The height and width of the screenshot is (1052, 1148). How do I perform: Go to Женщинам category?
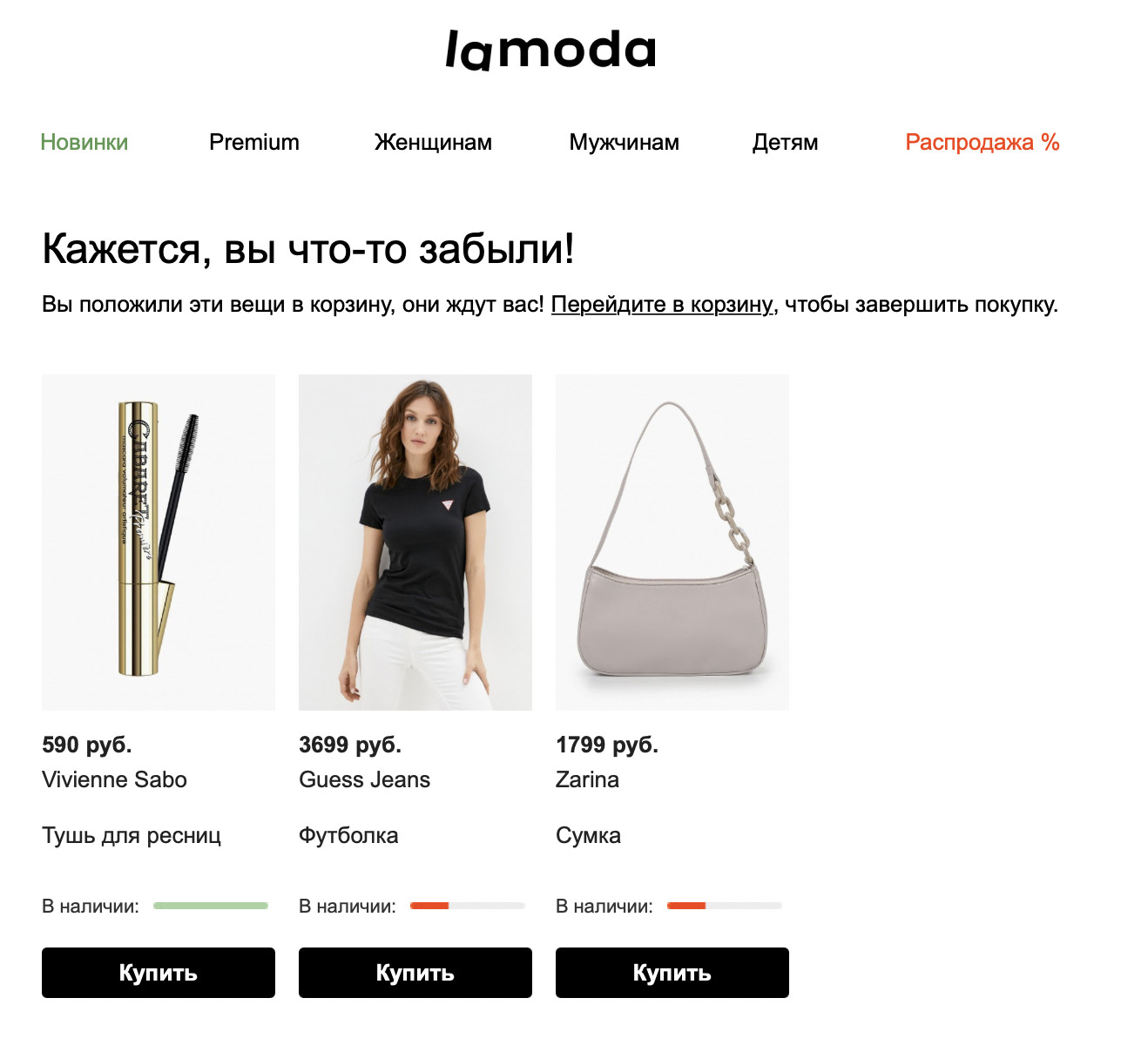click(x=433, y=142)
